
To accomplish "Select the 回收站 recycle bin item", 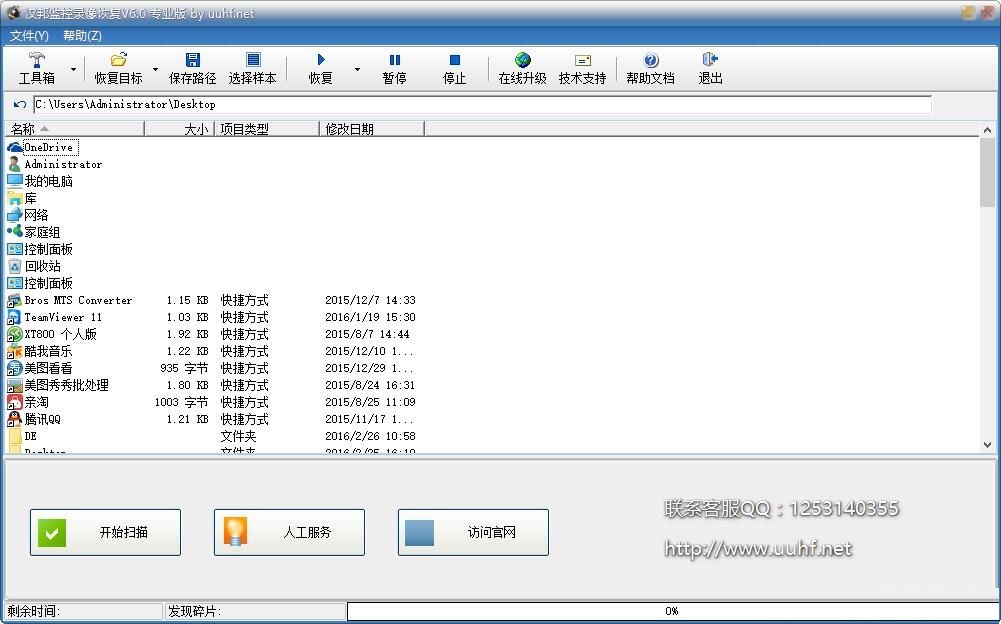I will (42, 266).
